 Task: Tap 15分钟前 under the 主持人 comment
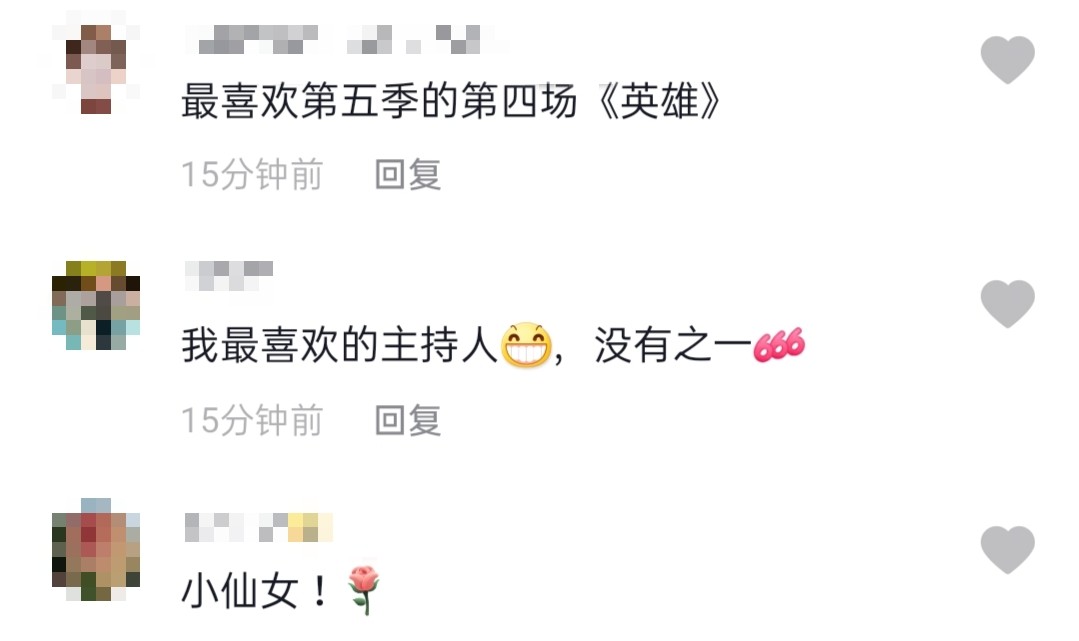pyautogui.click(x=252, y=420)
